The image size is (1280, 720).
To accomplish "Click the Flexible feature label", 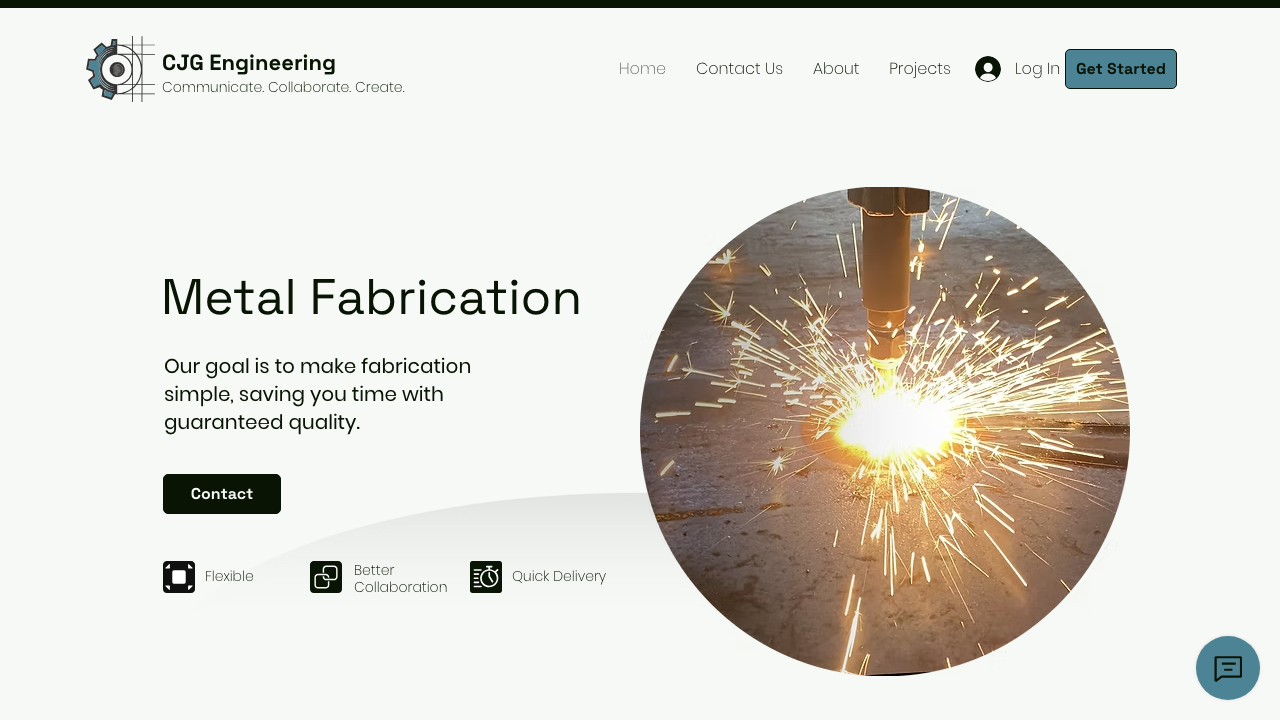I will 229,576.
